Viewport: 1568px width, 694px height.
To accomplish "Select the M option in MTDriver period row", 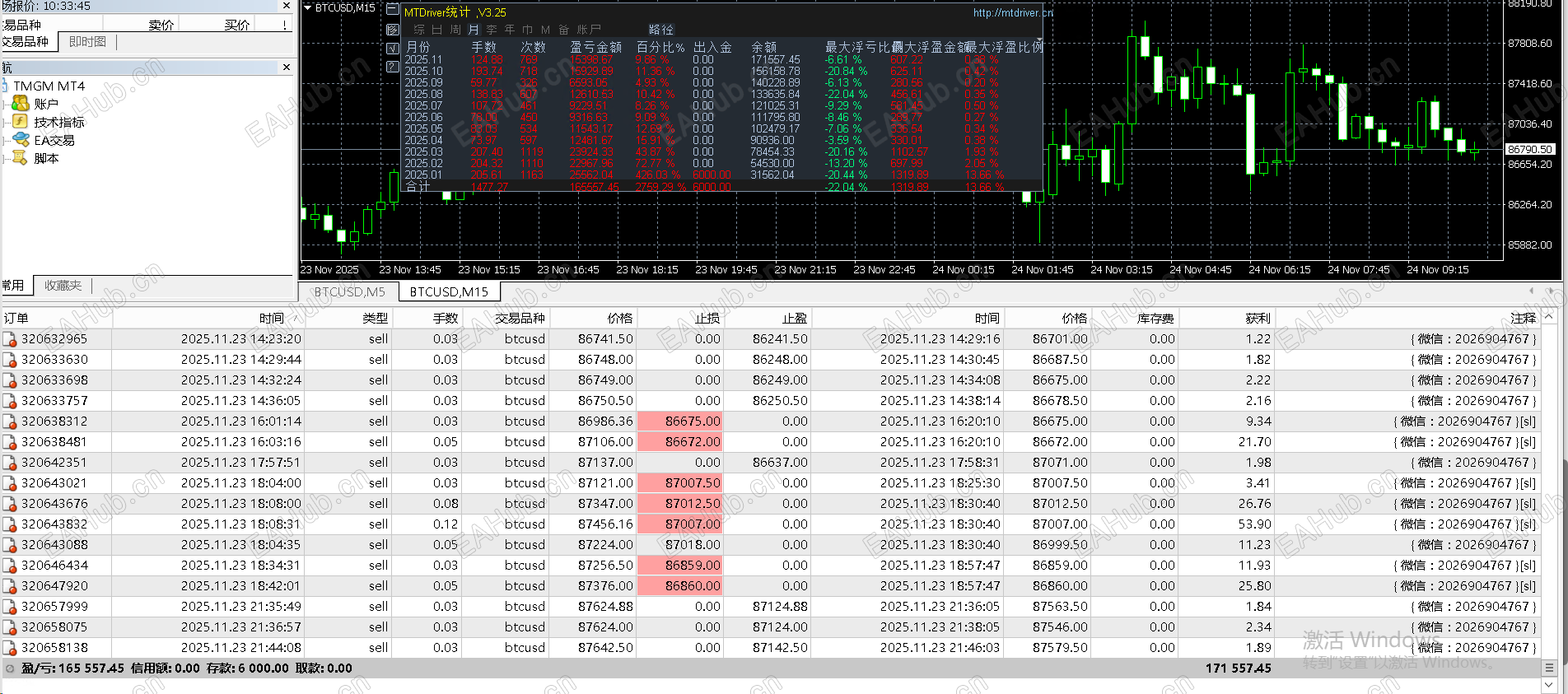I will [x=545, y=30].
